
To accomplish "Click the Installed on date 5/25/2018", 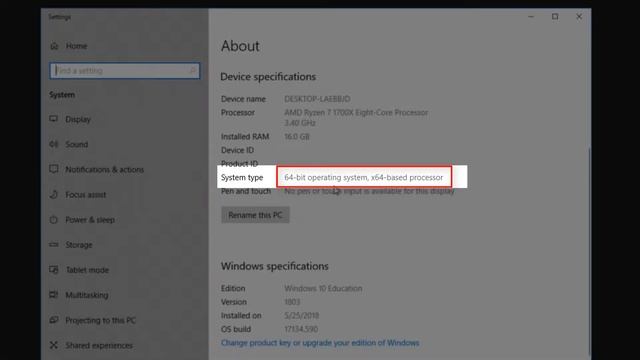I will (302, 316).
